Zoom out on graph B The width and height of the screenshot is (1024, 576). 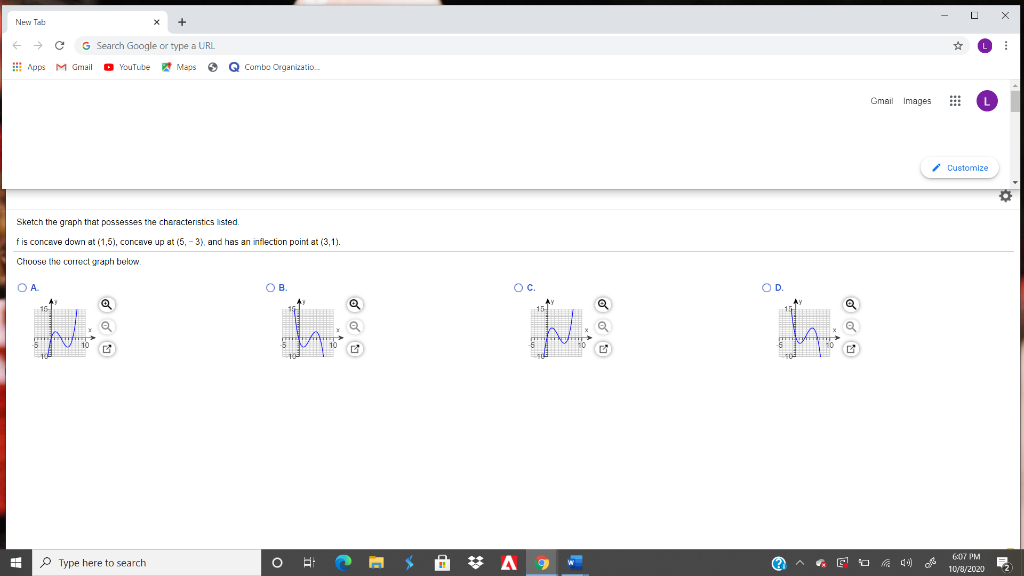(354, 326)
